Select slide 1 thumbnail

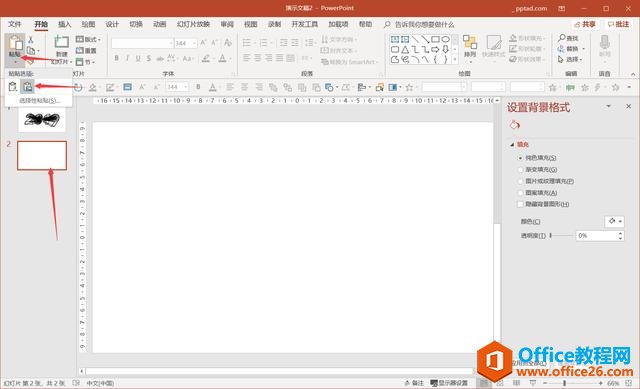42,119
